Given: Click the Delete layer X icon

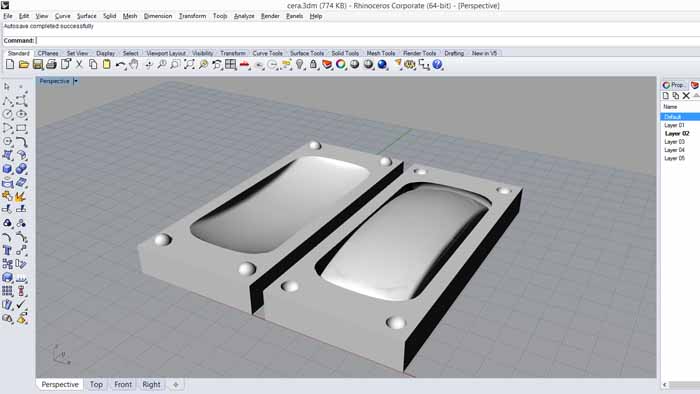Looking at the screenshot, I should click(x=686, y=96).
